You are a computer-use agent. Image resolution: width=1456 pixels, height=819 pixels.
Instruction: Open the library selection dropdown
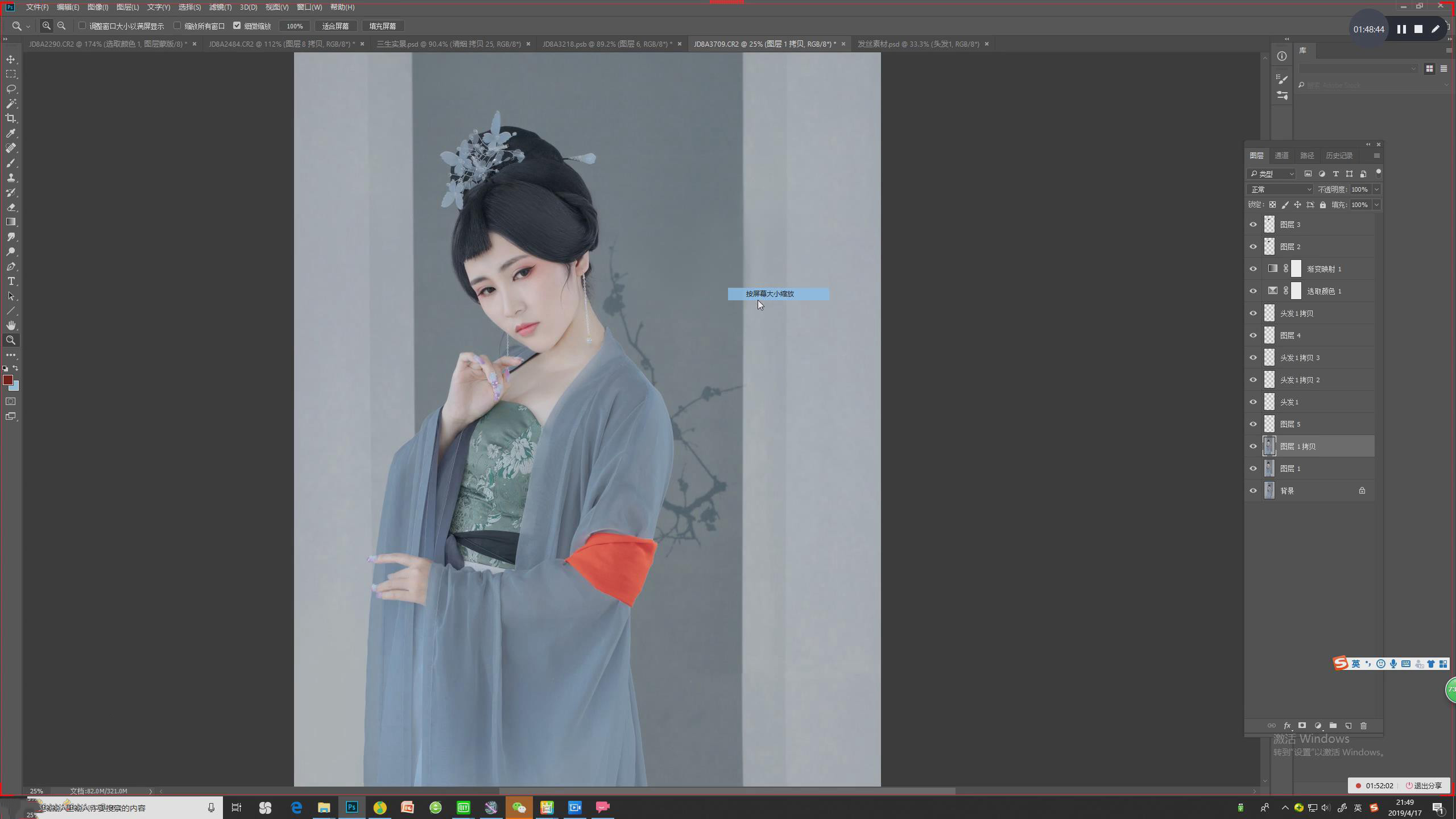1358,69
